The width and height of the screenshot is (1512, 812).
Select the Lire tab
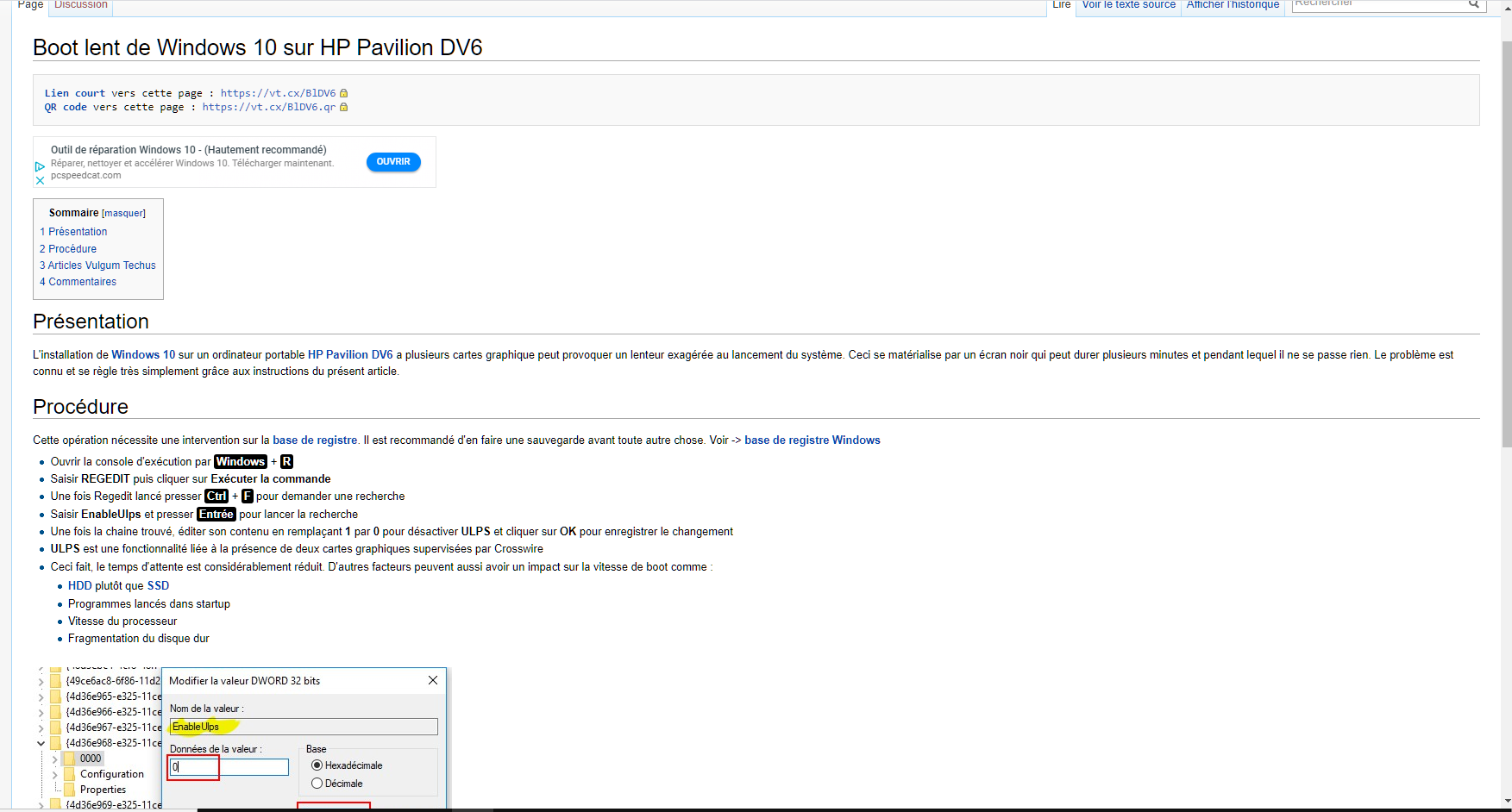point(1061,5)
